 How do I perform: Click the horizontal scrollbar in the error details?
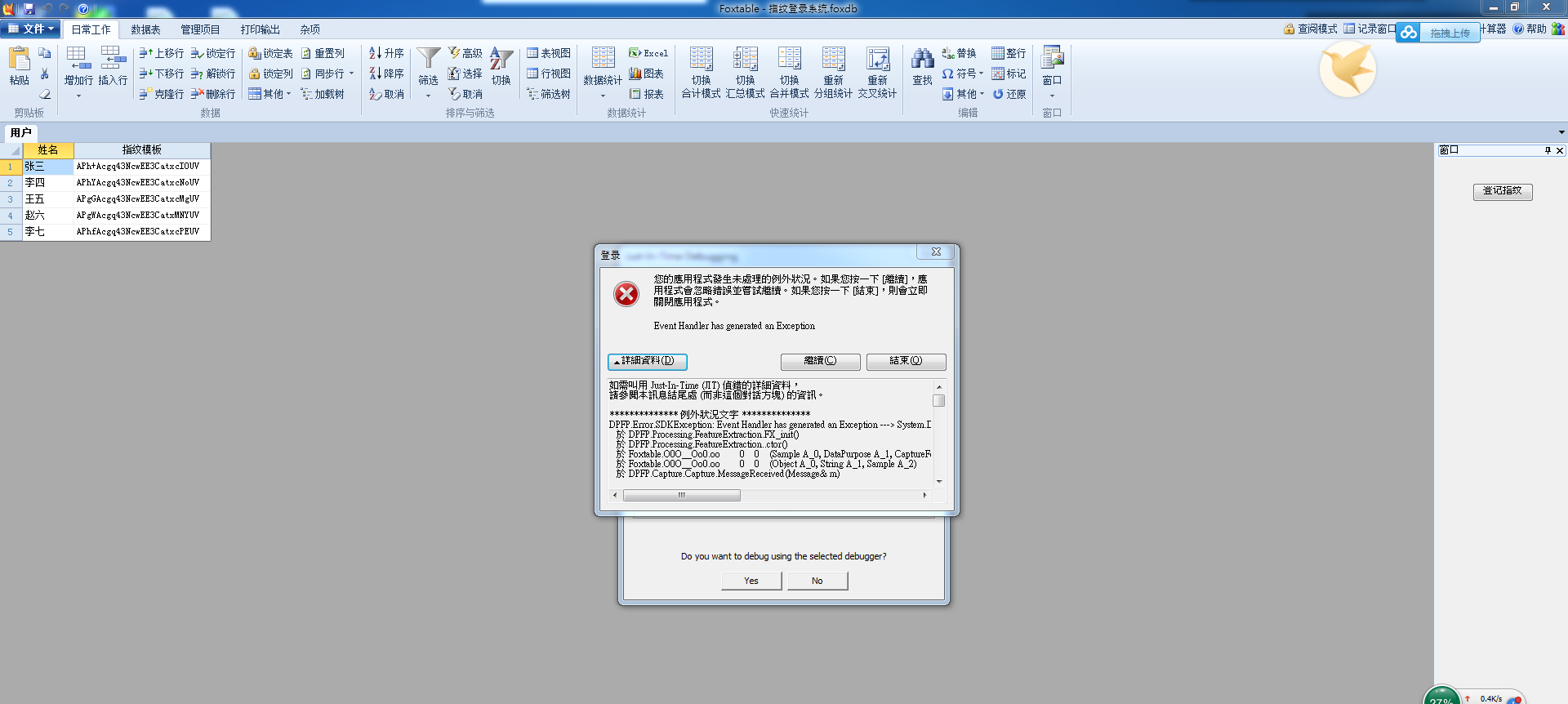point(682,495)
